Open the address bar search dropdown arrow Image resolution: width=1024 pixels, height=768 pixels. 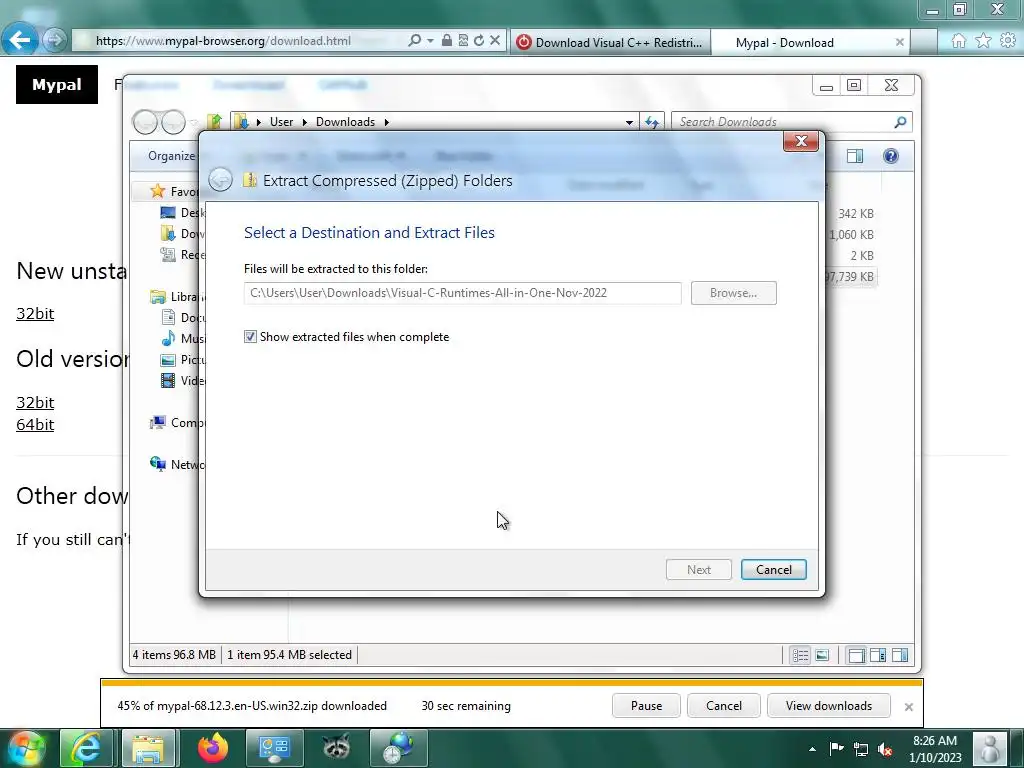click(x=430, y=40)
